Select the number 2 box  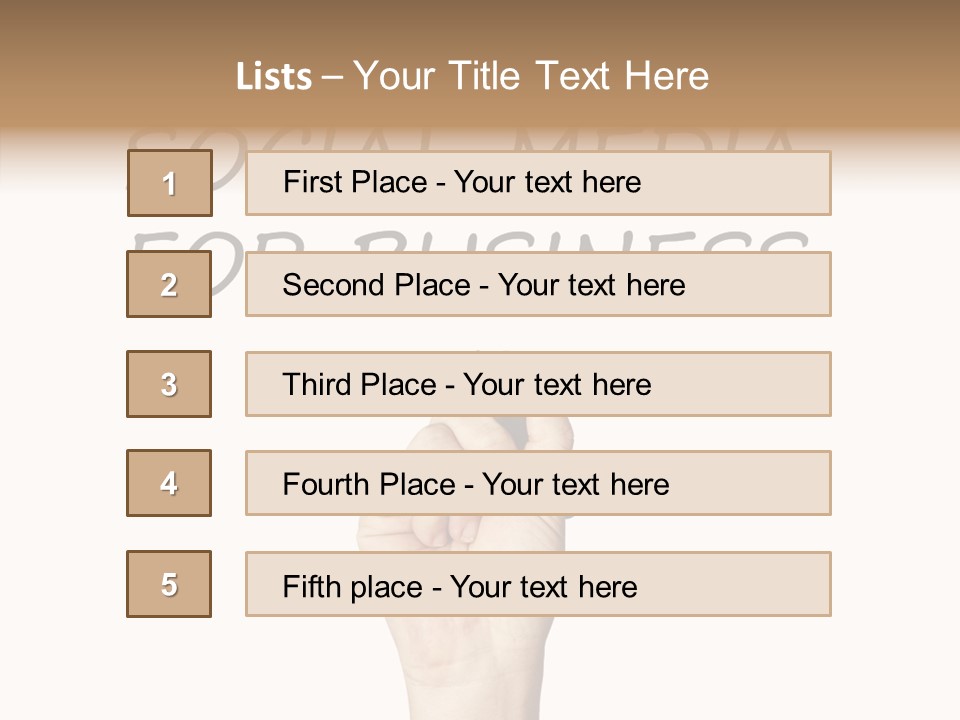click(x=169, y=285)
